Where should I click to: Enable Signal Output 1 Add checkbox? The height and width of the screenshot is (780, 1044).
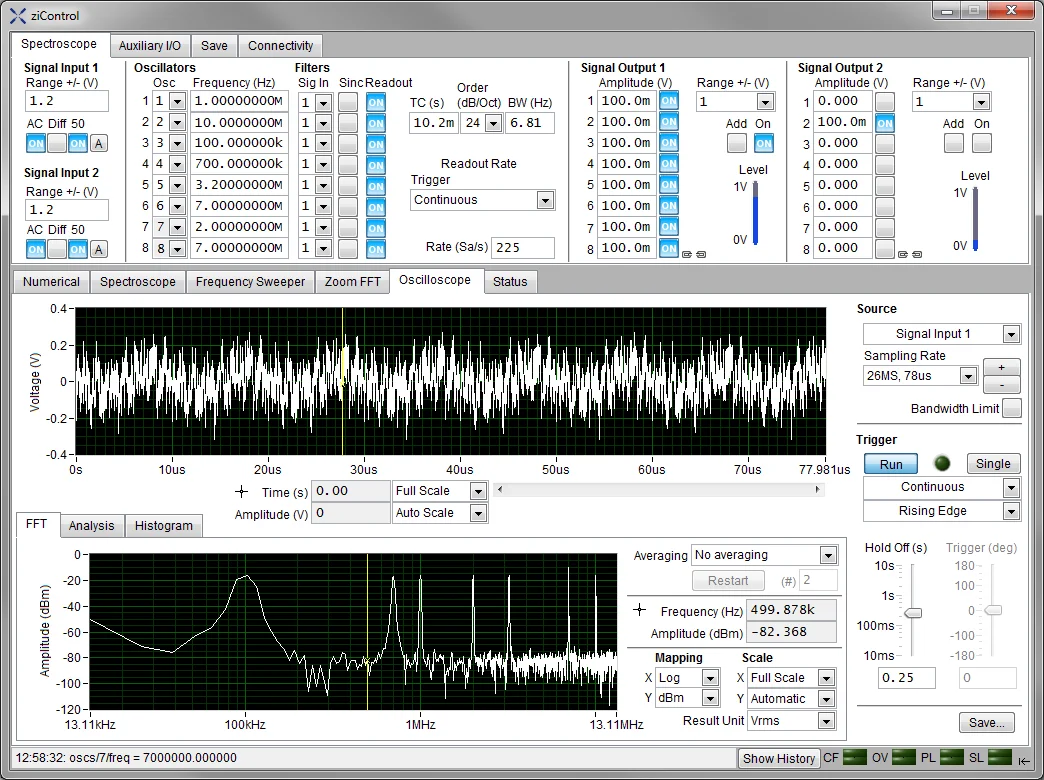coord(736,143)
